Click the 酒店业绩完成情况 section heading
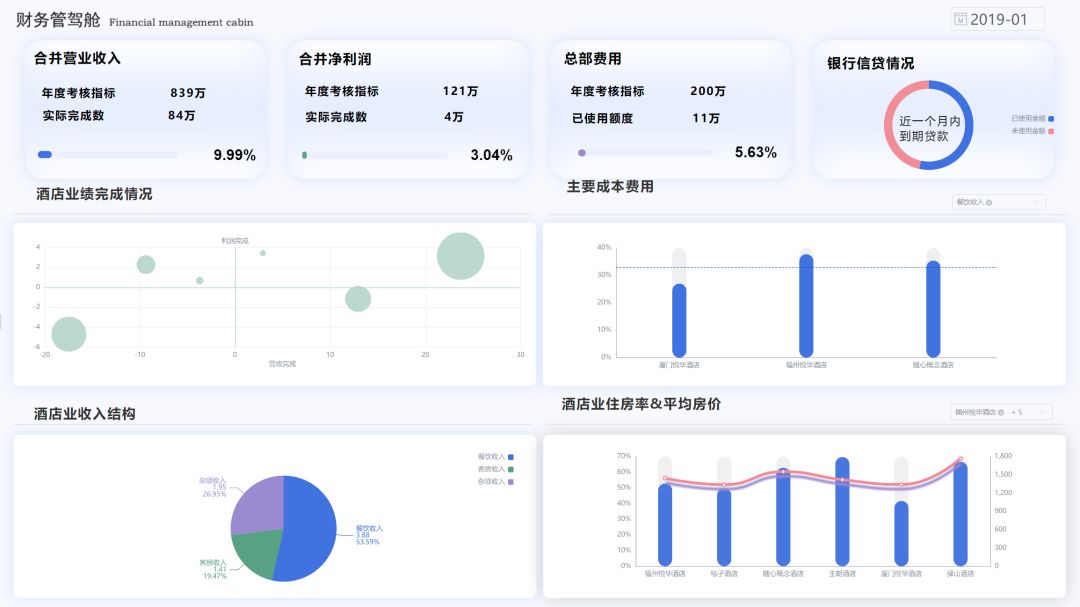 [94, 194]
